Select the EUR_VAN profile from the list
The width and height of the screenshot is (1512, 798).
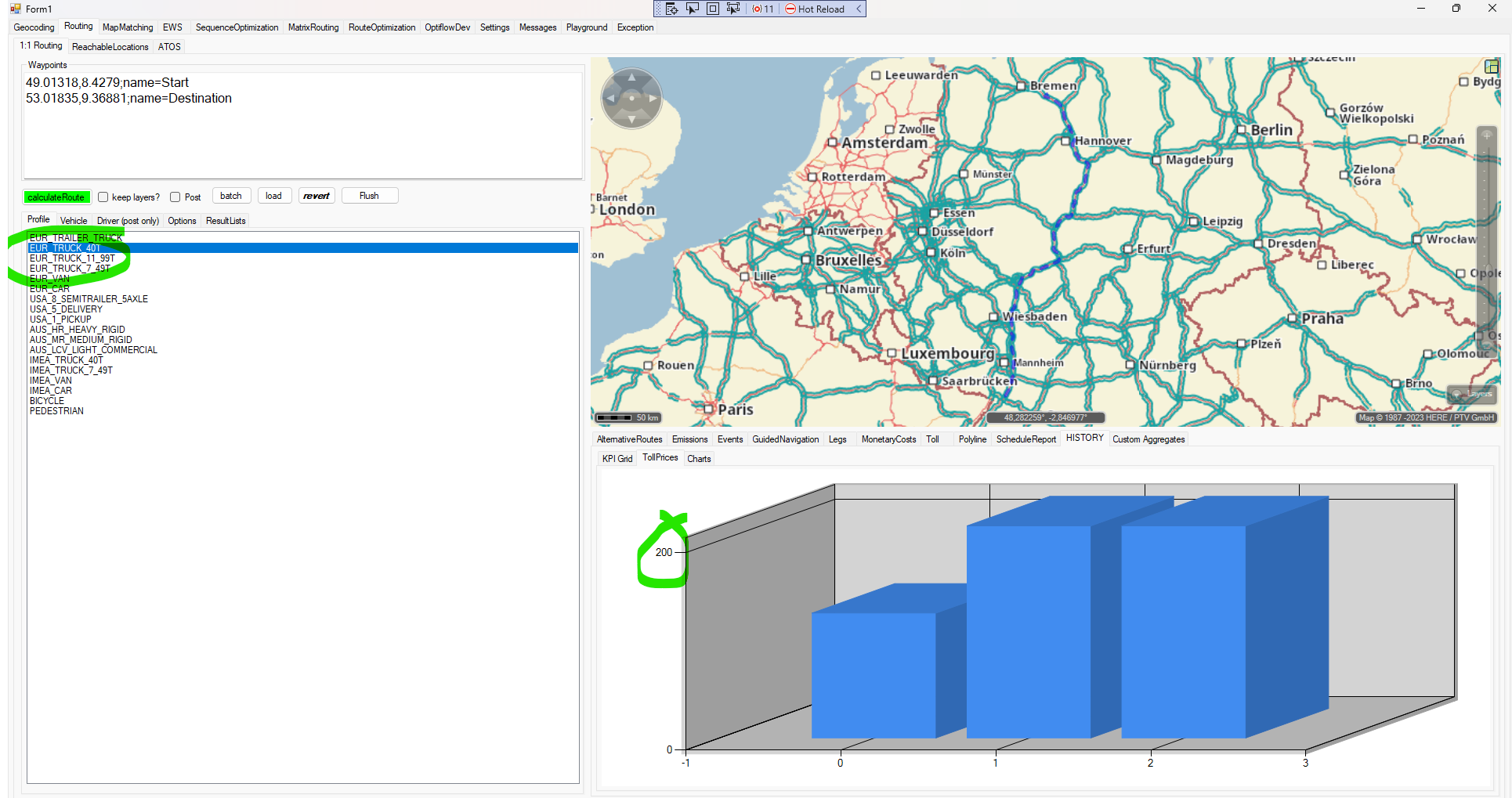click(x=49, y=279)
